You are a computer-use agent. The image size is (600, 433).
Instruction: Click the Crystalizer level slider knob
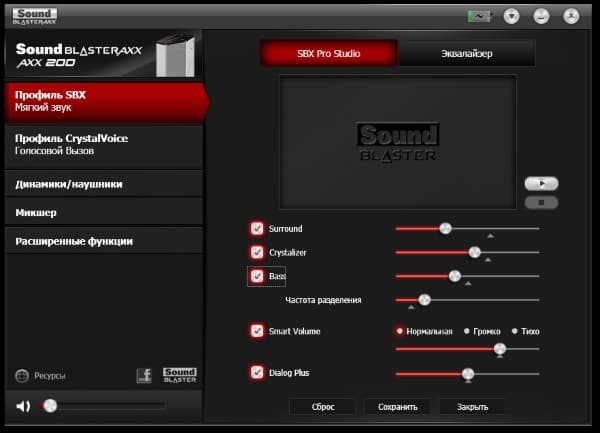474,252
